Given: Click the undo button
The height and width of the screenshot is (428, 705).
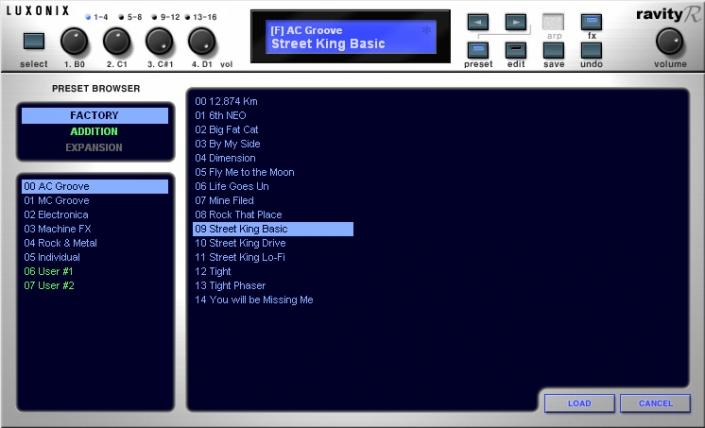Looking at the screenshot, I should coord(591,50).
